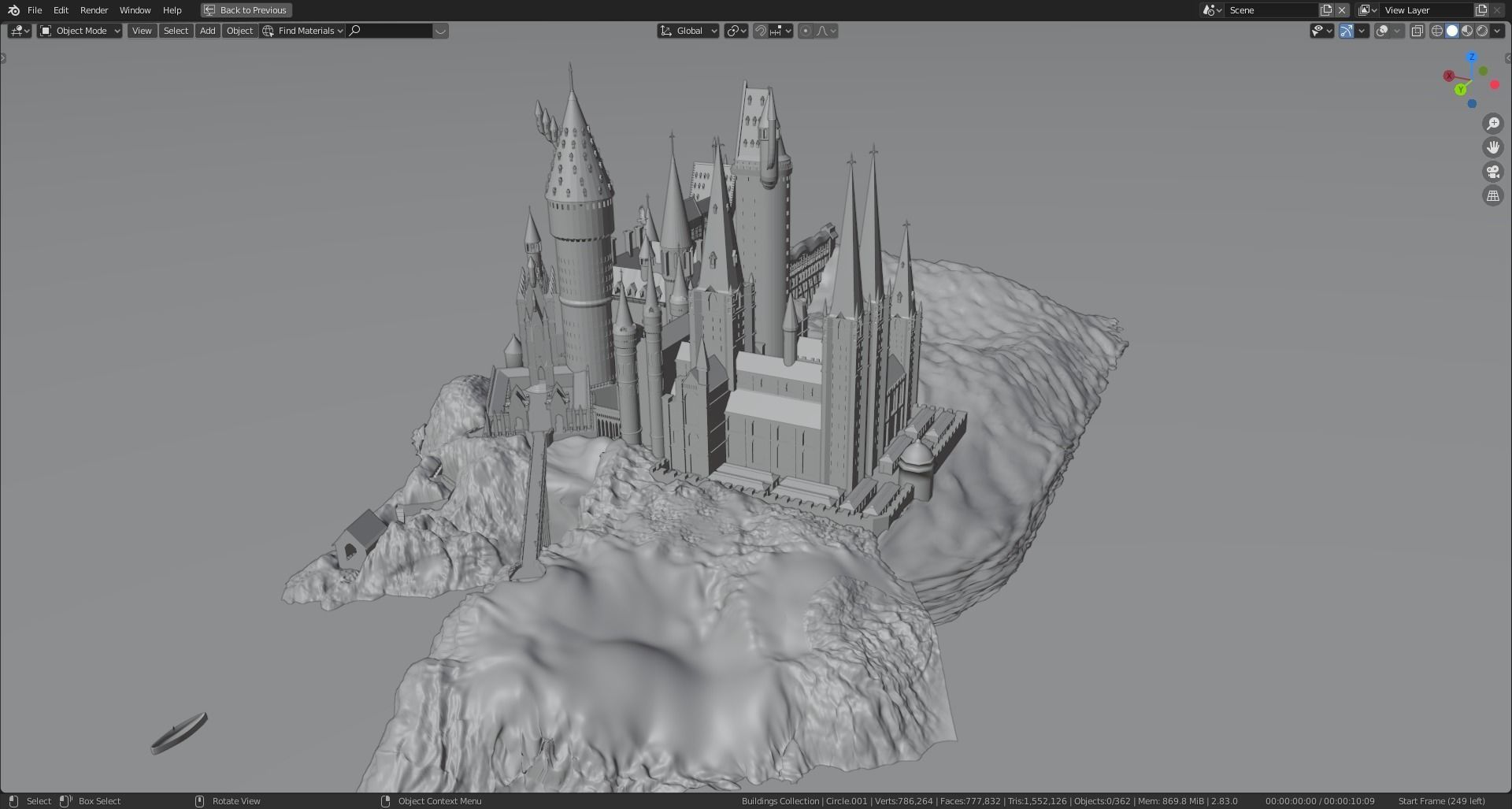Open the Global transform orientation dropdown

coord(688,31)
